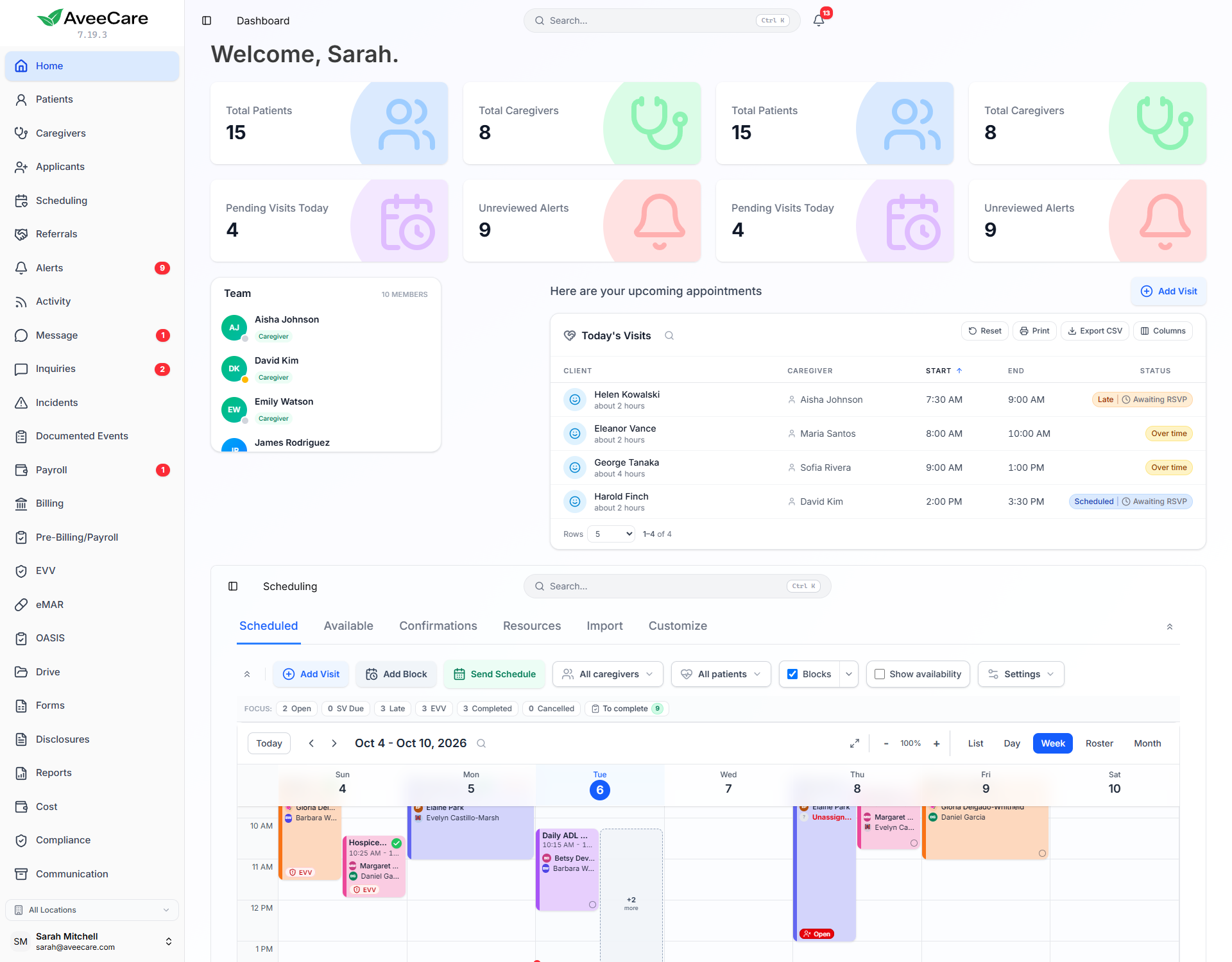Zoom out the calendar with minus icon

tap(886, 743)
